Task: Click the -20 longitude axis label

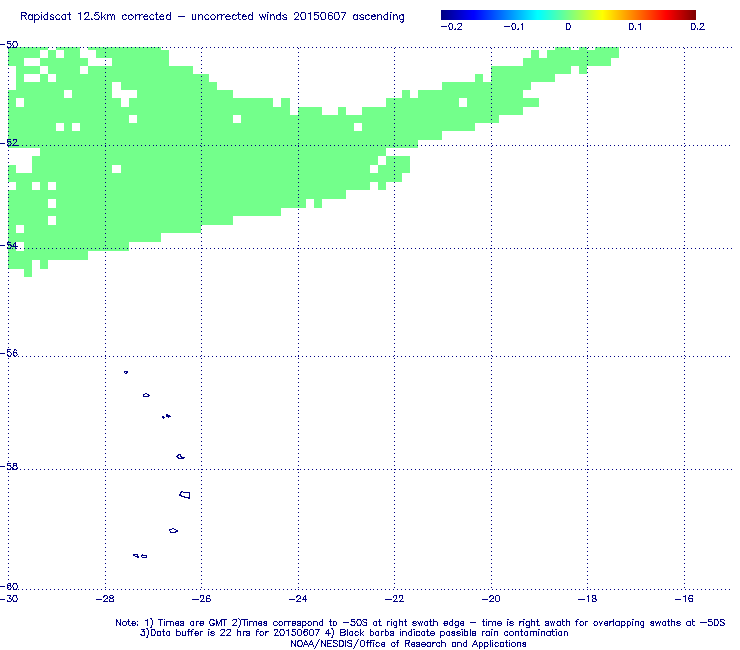Action: (491, 599)
